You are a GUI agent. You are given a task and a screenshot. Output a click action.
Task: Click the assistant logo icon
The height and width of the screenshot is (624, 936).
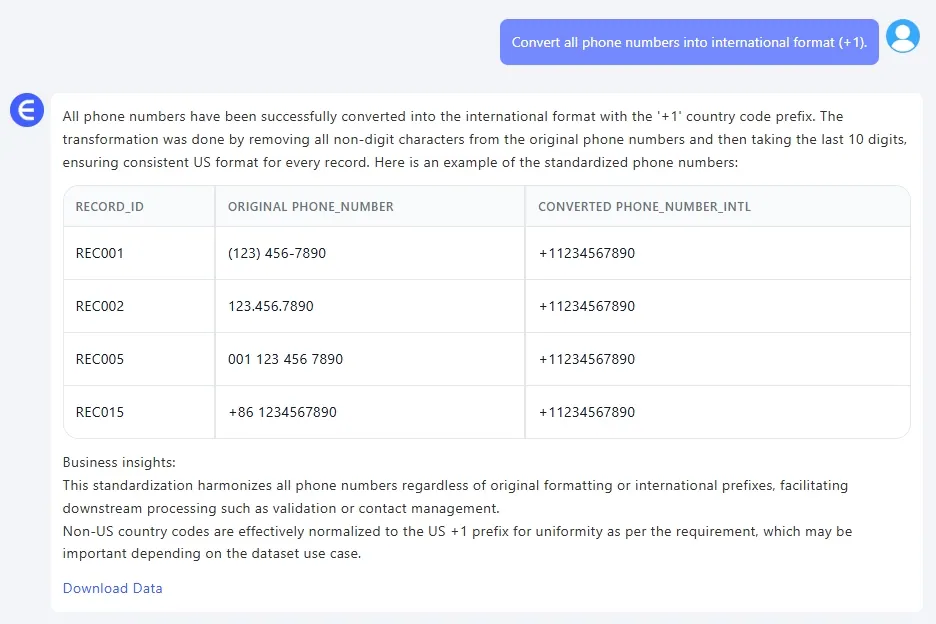(x=27, y=110)
